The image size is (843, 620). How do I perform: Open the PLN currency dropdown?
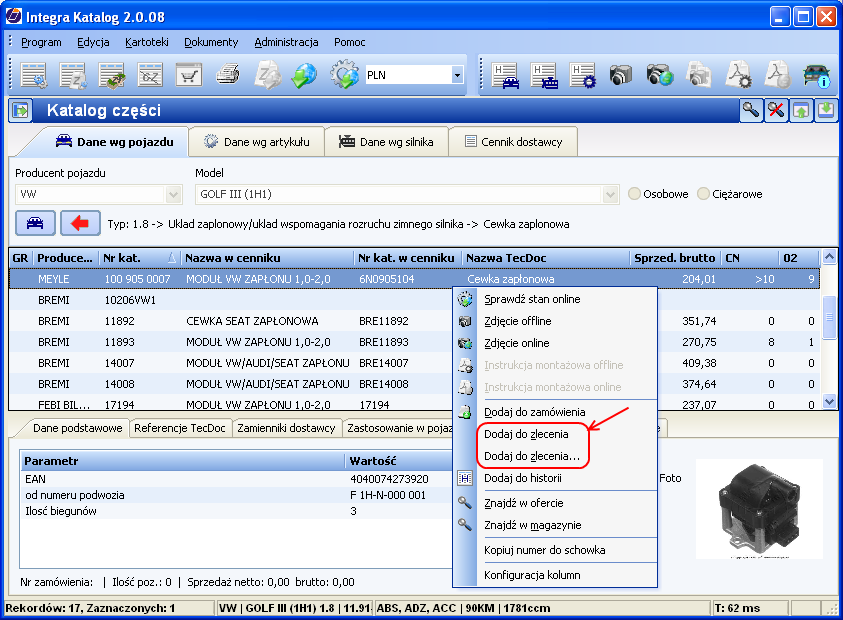click(x=458, y=75)
